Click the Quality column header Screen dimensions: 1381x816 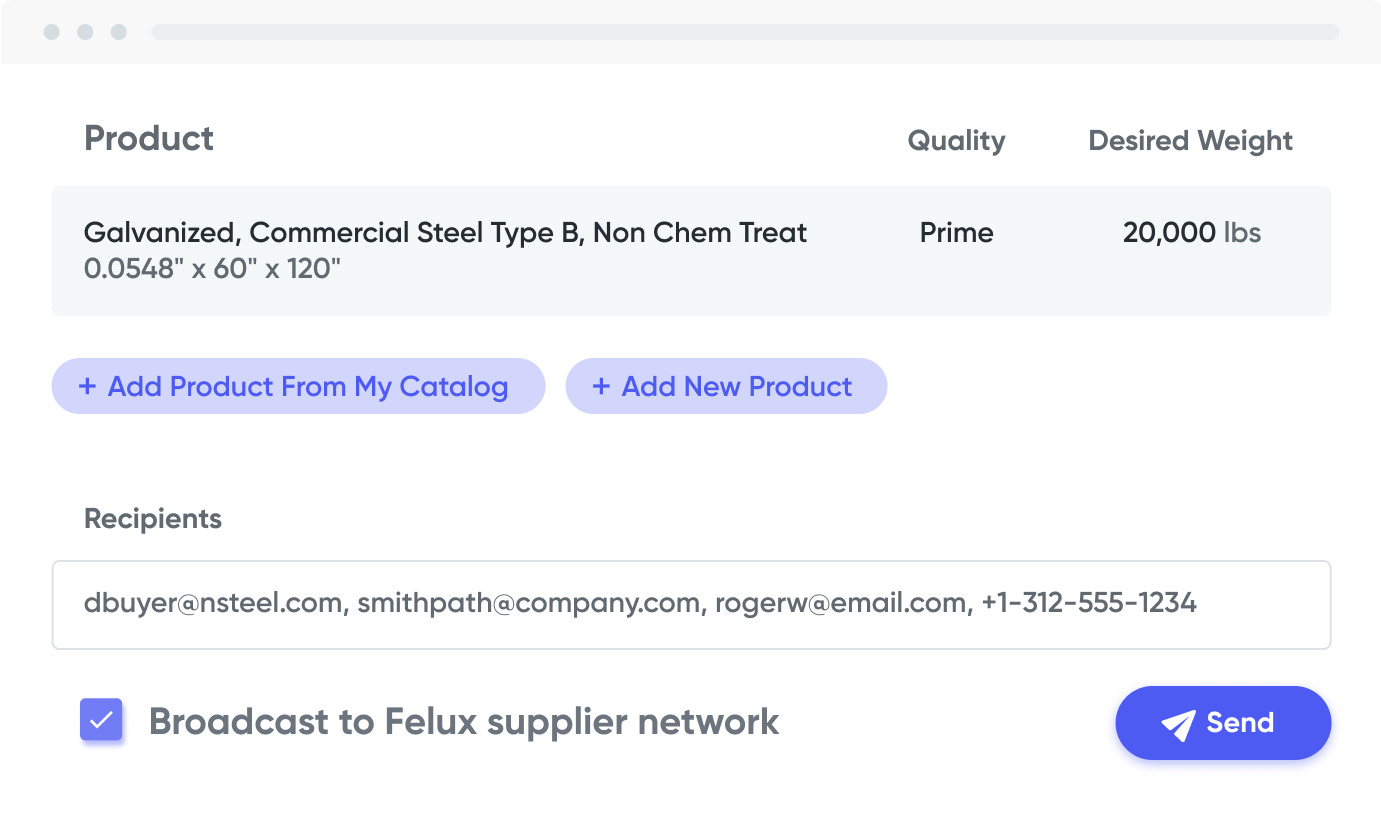pos(956,142)
